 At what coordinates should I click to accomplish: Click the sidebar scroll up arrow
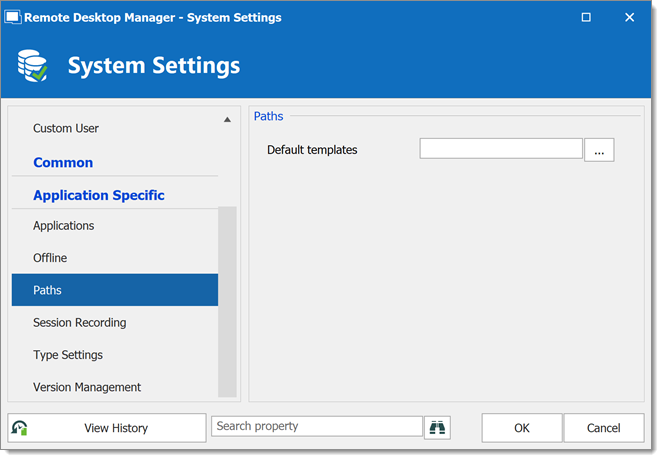[x=227, y=119]
